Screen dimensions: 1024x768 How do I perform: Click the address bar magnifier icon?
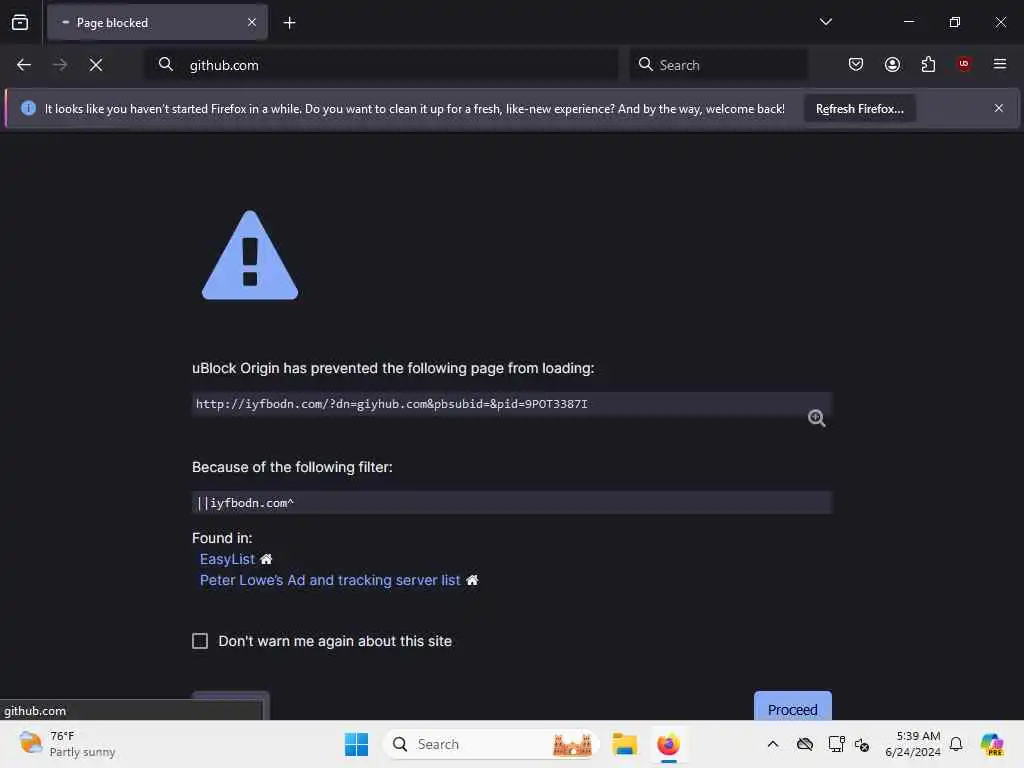point(166,64)
